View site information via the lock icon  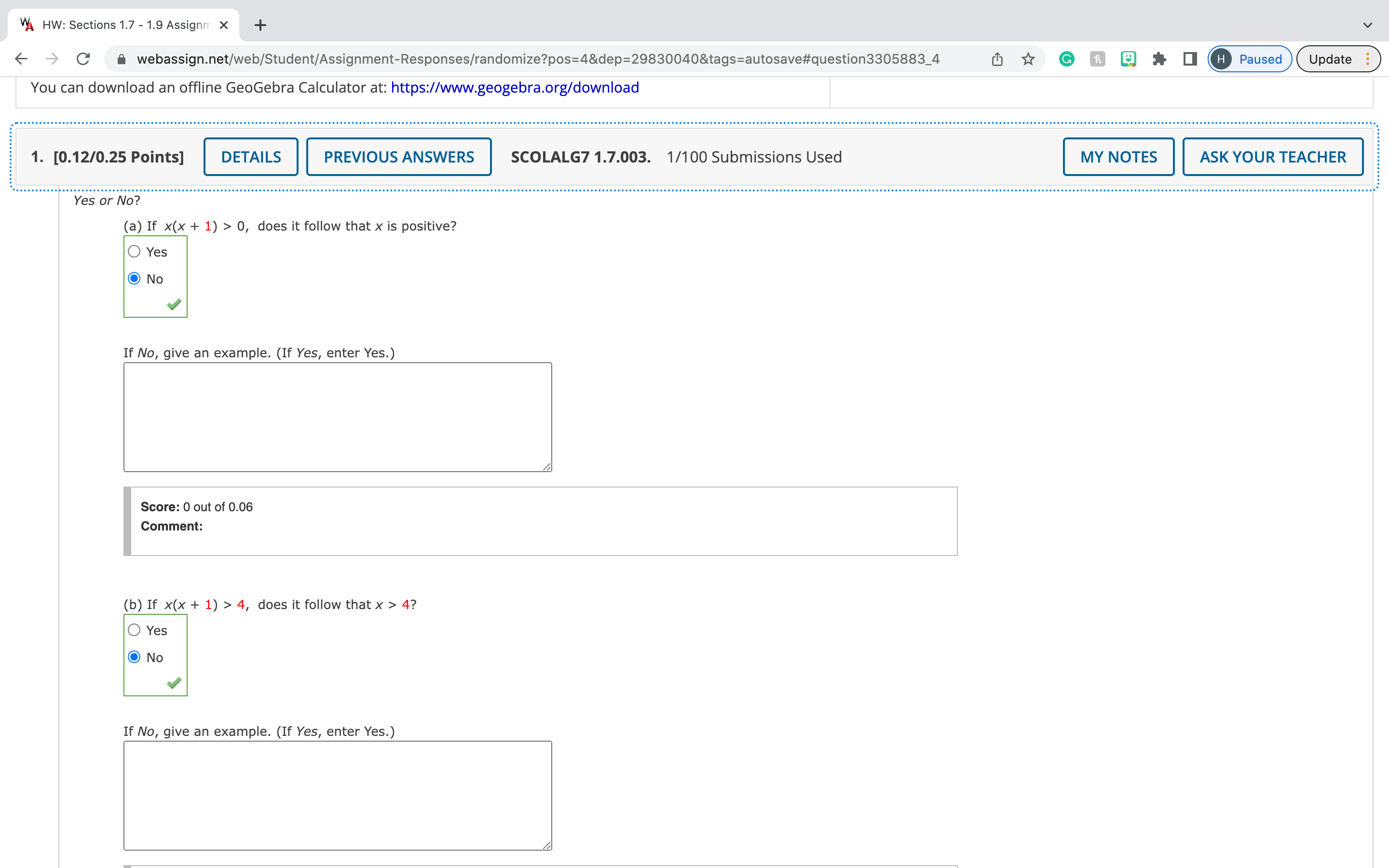click(x=122, y=58)
